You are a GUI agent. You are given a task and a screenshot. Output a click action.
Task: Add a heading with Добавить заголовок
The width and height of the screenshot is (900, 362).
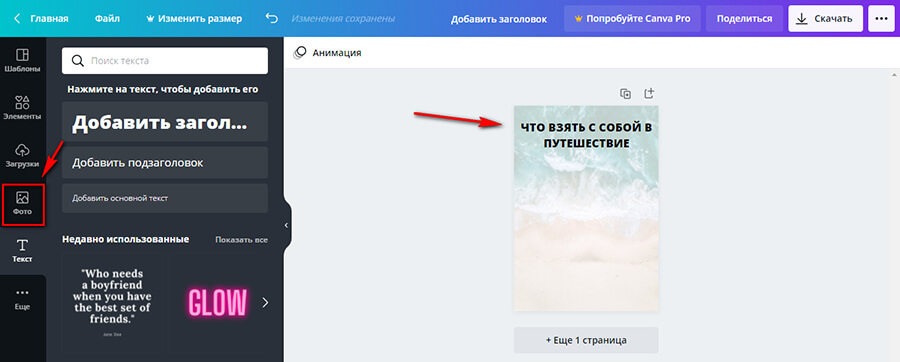(165, 122)
